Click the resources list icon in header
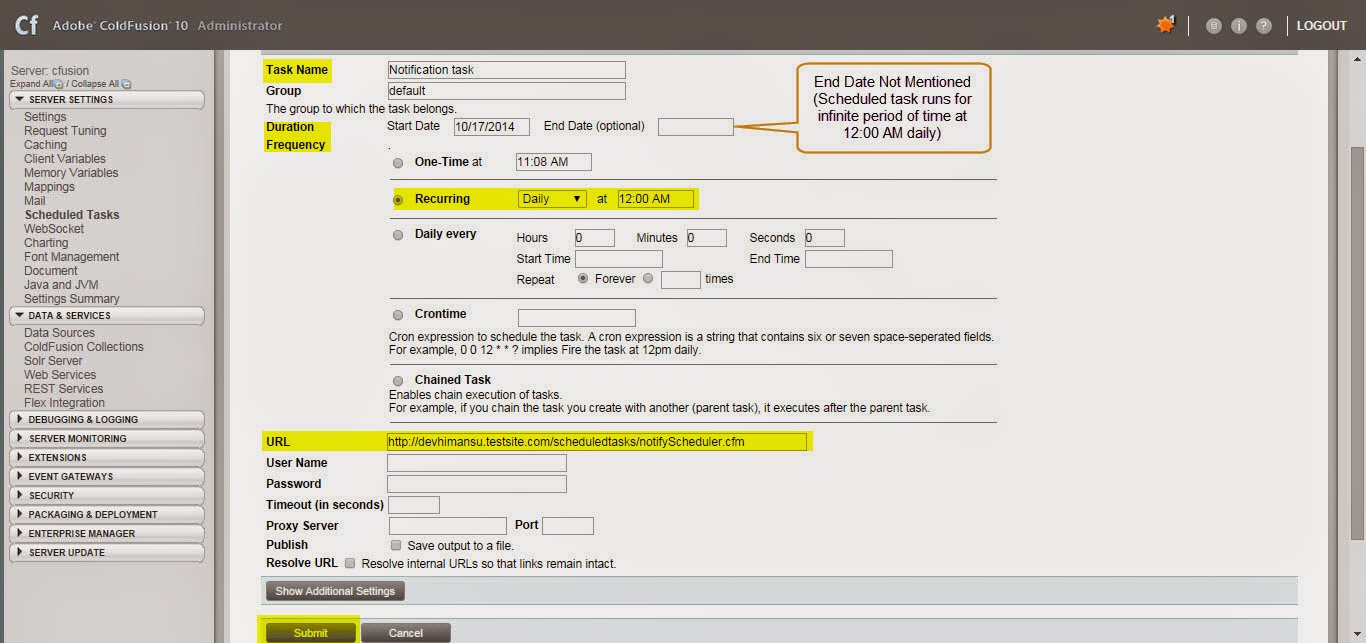 (x=1214, y=25)
